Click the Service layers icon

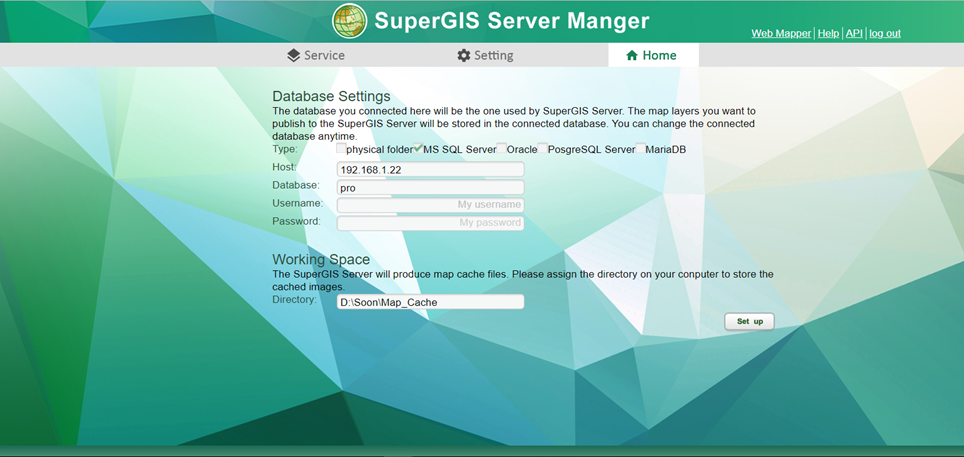[294, 55]
